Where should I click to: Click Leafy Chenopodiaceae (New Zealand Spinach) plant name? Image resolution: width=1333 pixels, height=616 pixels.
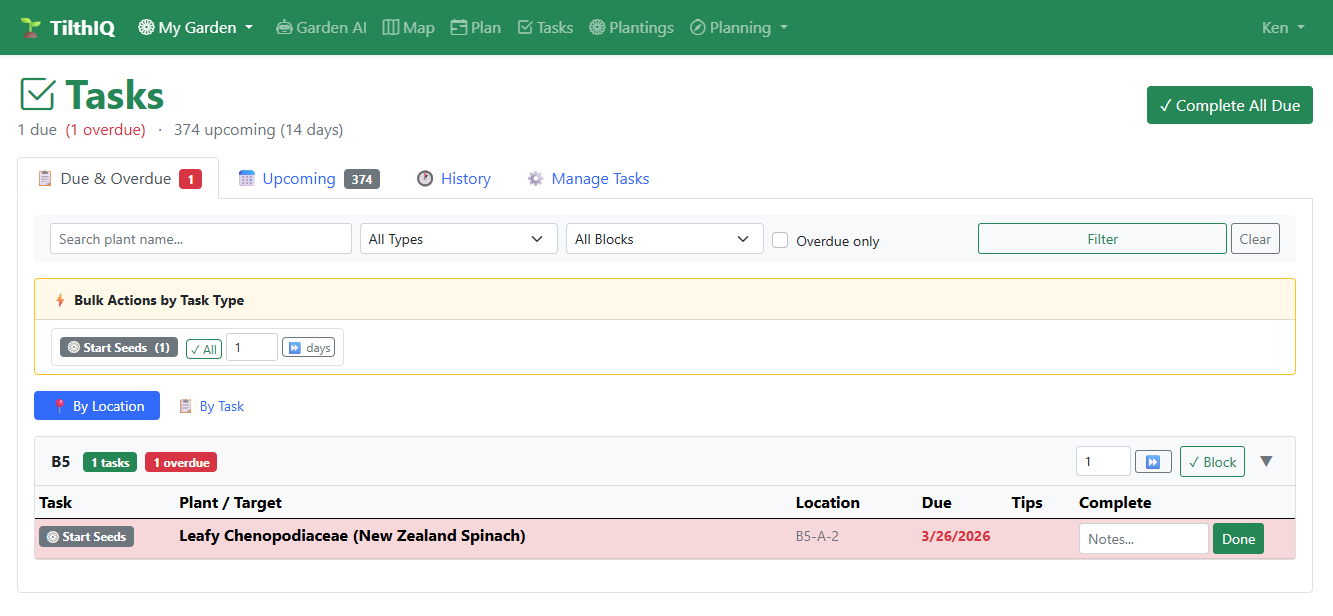(x=352, y=536)
